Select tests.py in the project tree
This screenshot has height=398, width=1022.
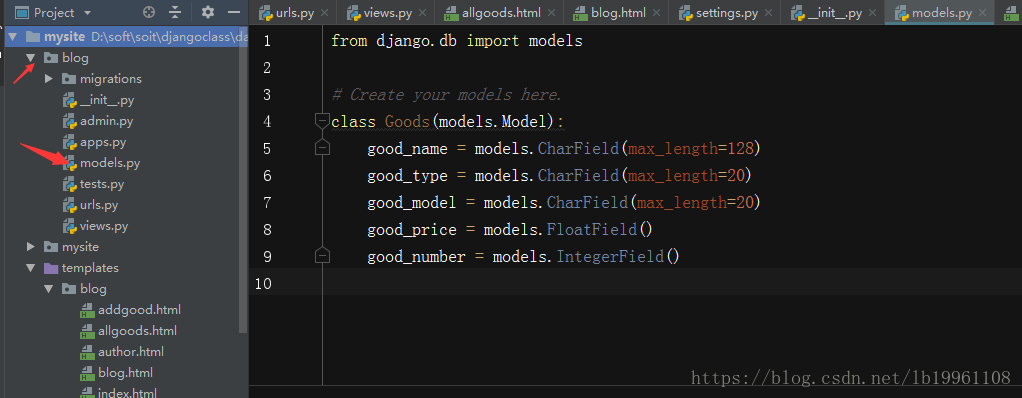[x=102, y=184]
